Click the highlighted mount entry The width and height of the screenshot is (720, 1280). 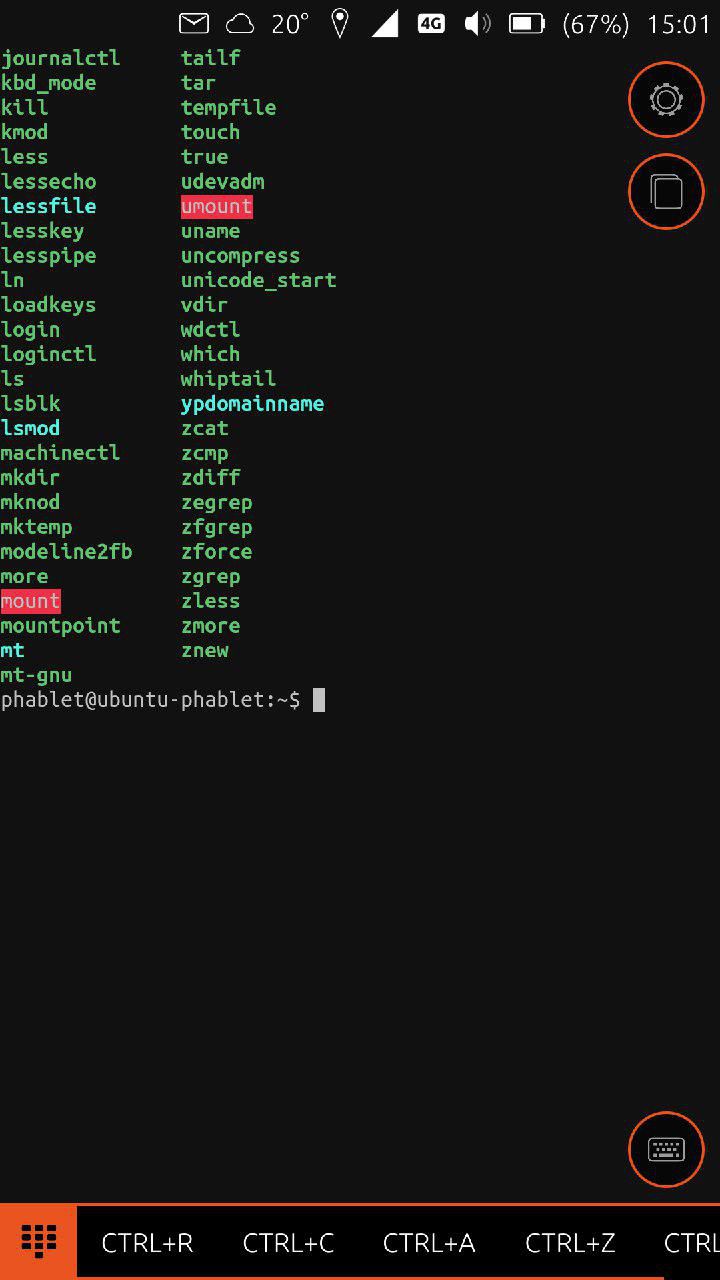point(30,601)
